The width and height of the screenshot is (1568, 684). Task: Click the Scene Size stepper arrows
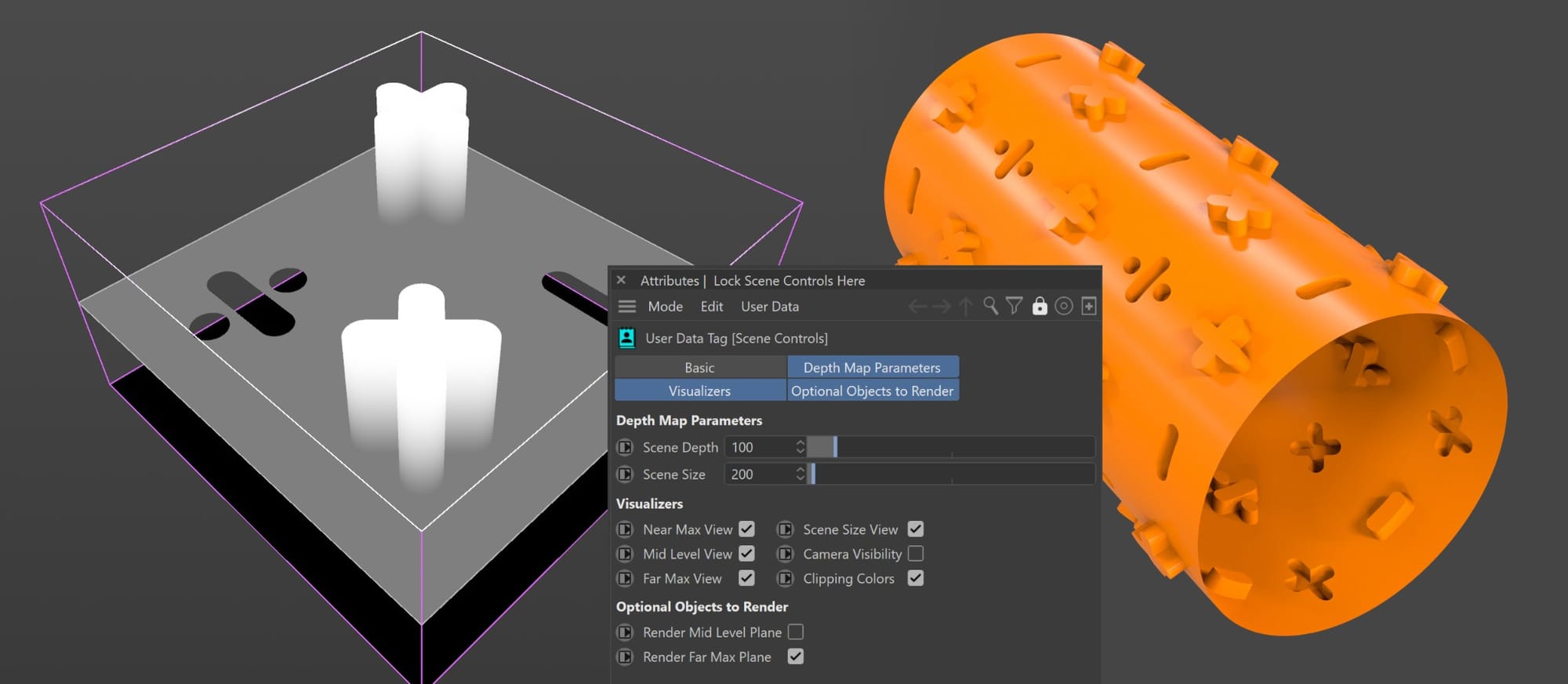(x=800, y=475)
